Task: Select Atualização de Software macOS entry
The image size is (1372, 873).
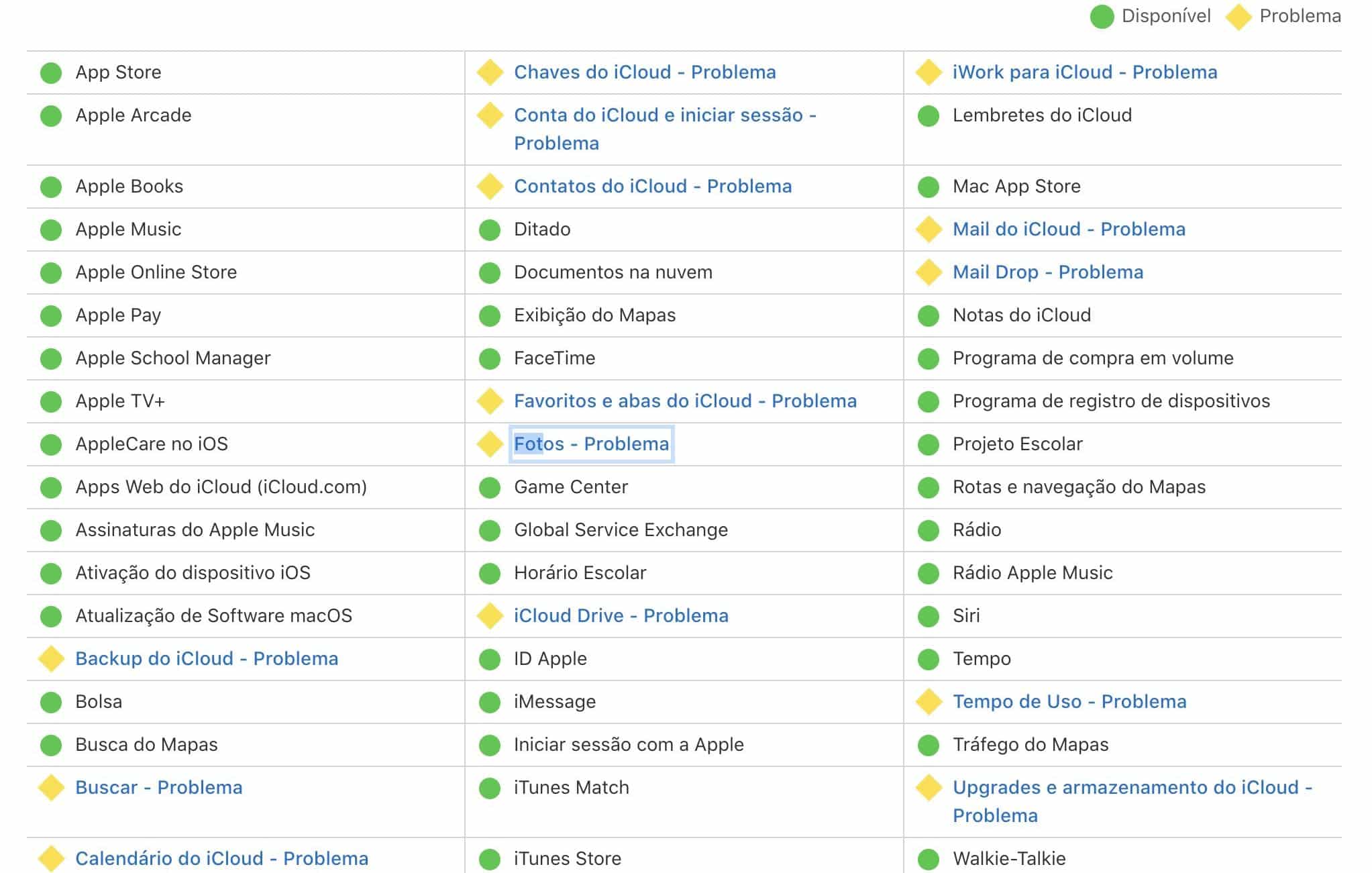Action: [214, 616]
